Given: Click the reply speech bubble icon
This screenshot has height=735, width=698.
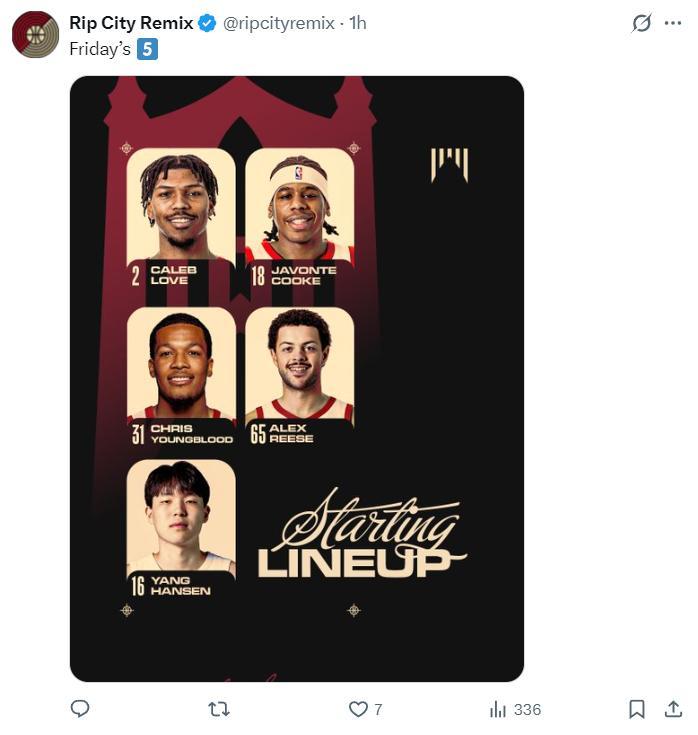Looking at the screenshot, I should [x=81, y=709].
